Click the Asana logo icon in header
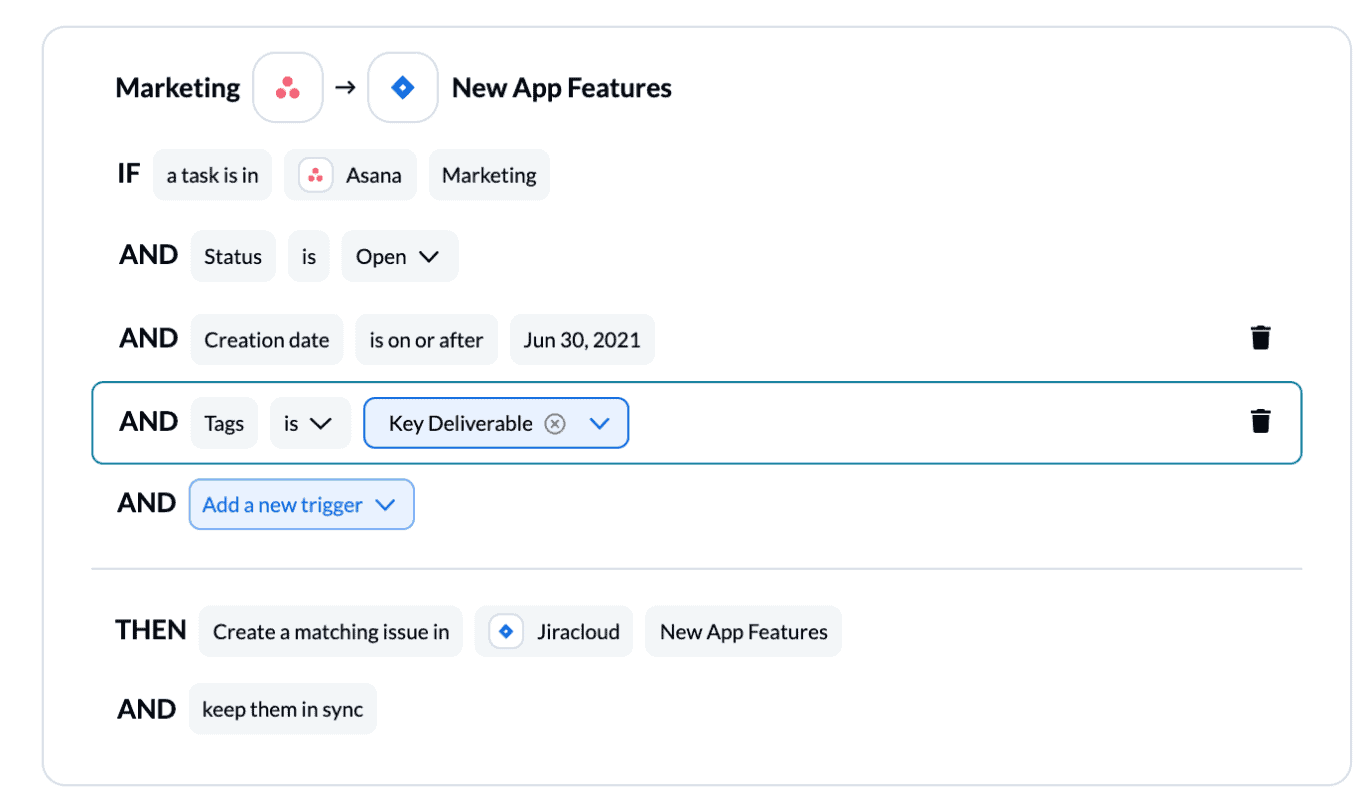Viewport: 1366px width, 812px height. click(x=288, y=88)
